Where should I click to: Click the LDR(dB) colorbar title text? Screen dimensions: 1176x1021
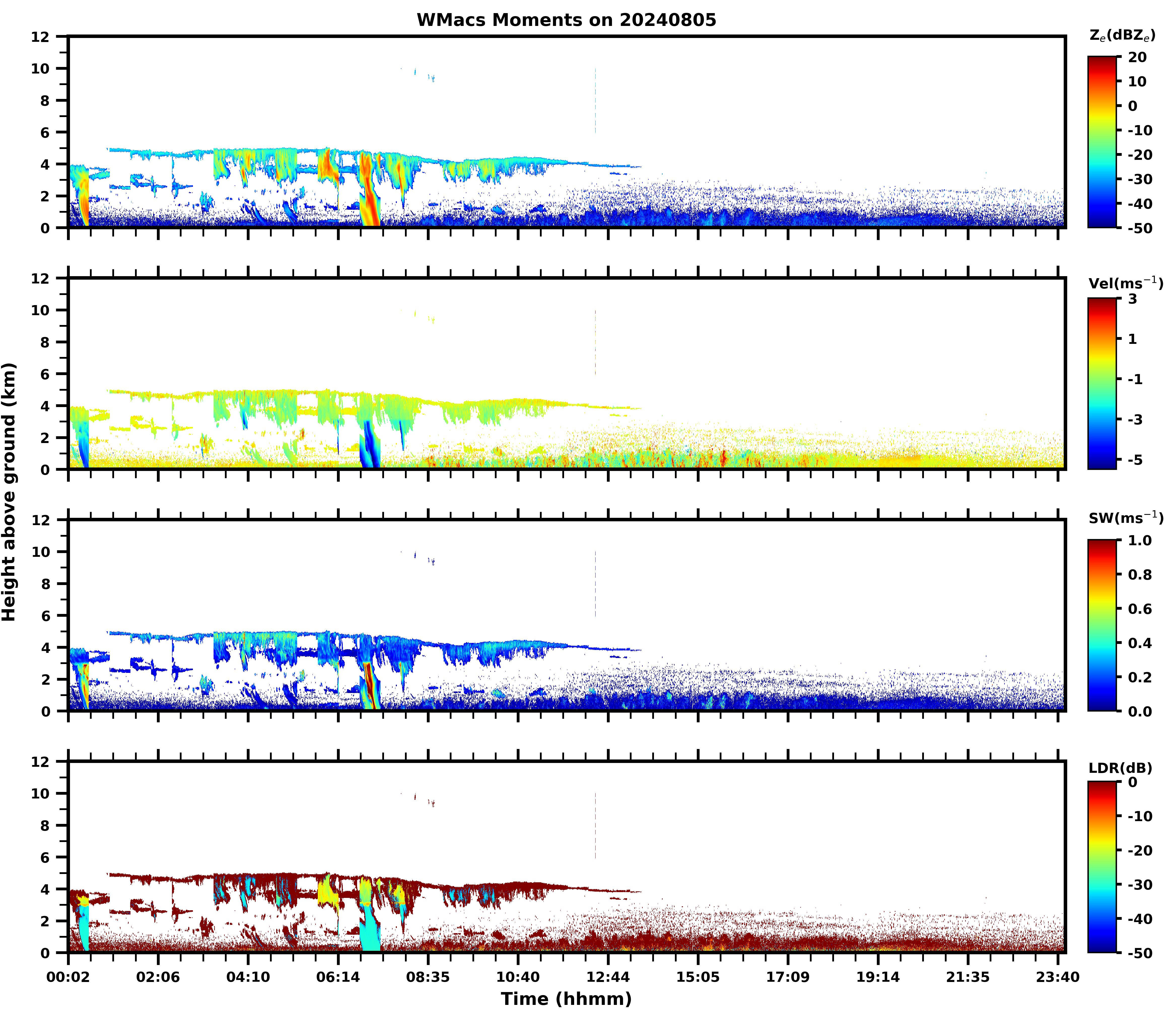point(1120,768)
